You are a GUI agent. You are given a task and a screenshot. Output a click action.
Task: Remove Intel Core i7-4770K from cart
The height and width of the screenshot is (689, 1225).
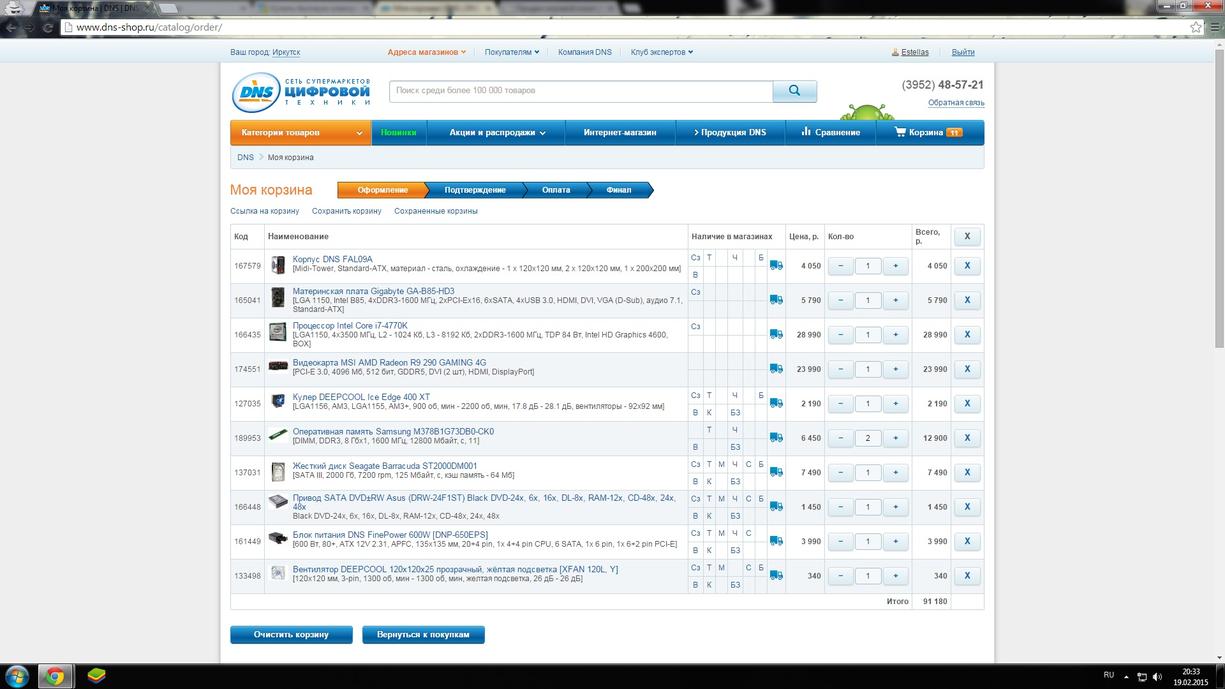point(967,335)
